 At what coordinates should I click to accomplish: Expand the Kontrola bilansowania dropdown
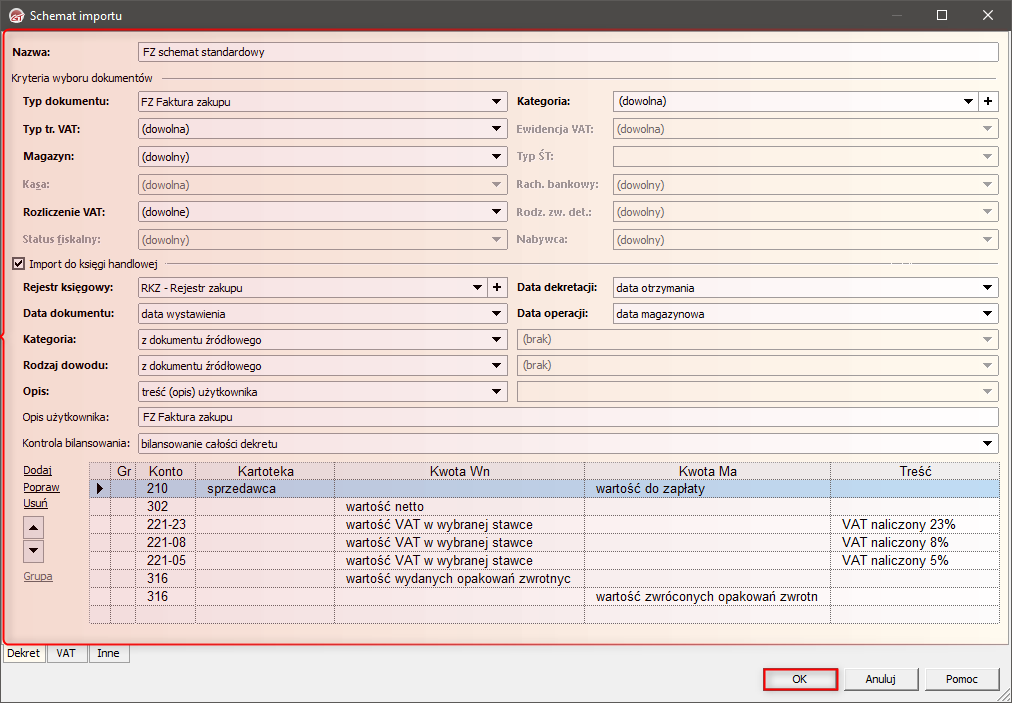[988, 443]
